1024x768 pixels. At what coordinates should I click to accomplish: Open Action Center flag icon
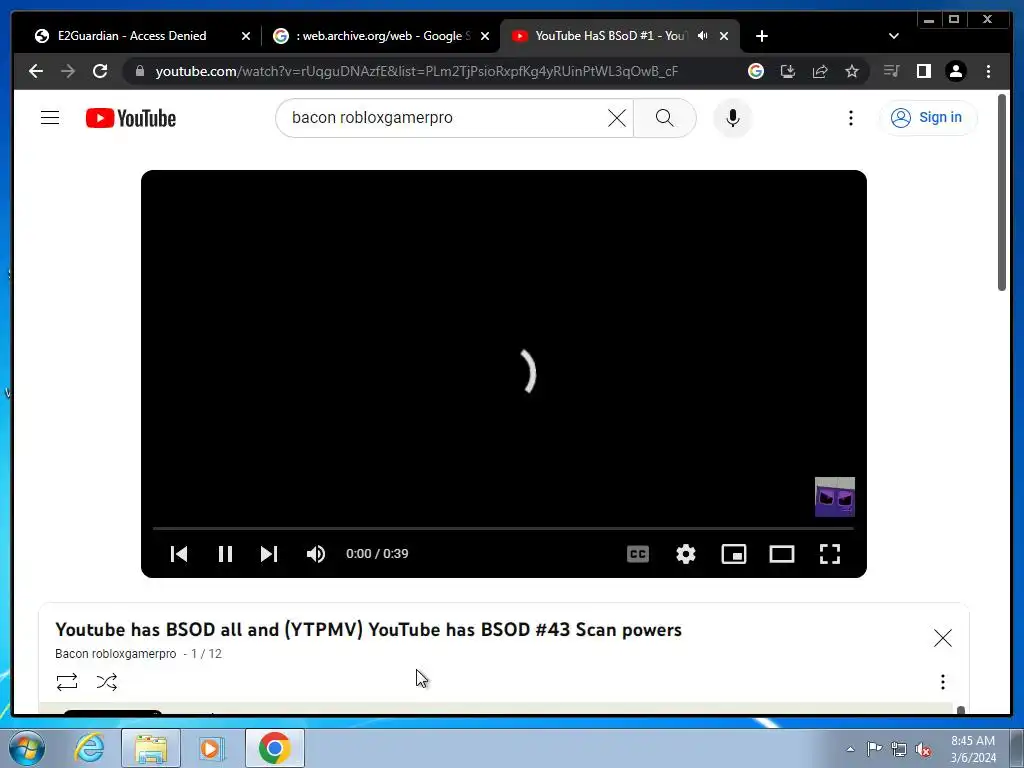pyautogui.click(x=874, y=749)
